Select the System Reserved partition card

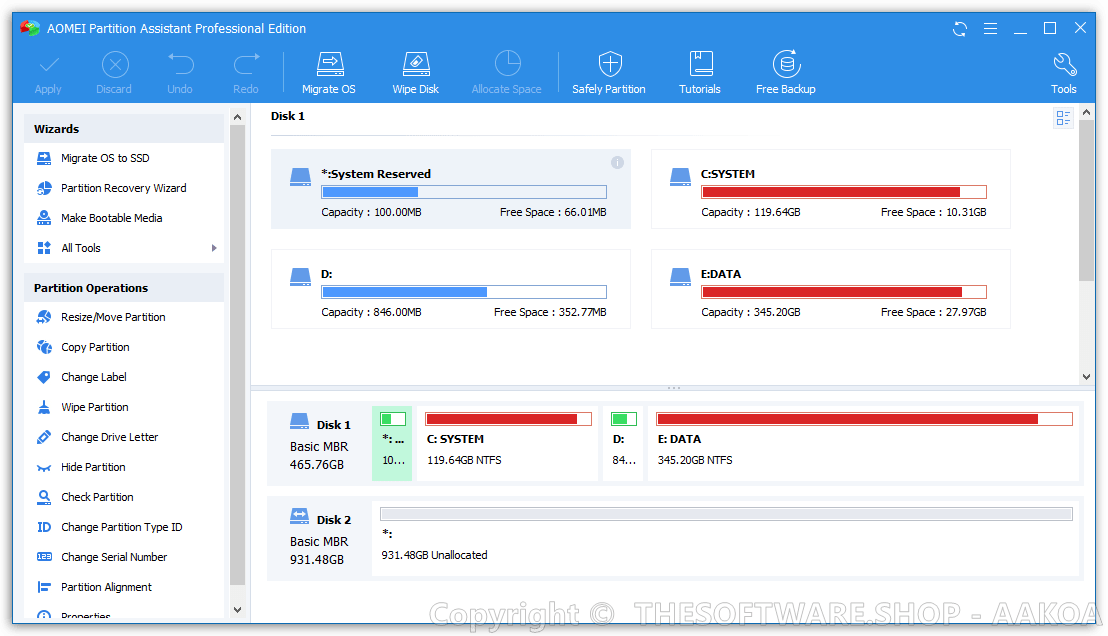pos(451,189)
